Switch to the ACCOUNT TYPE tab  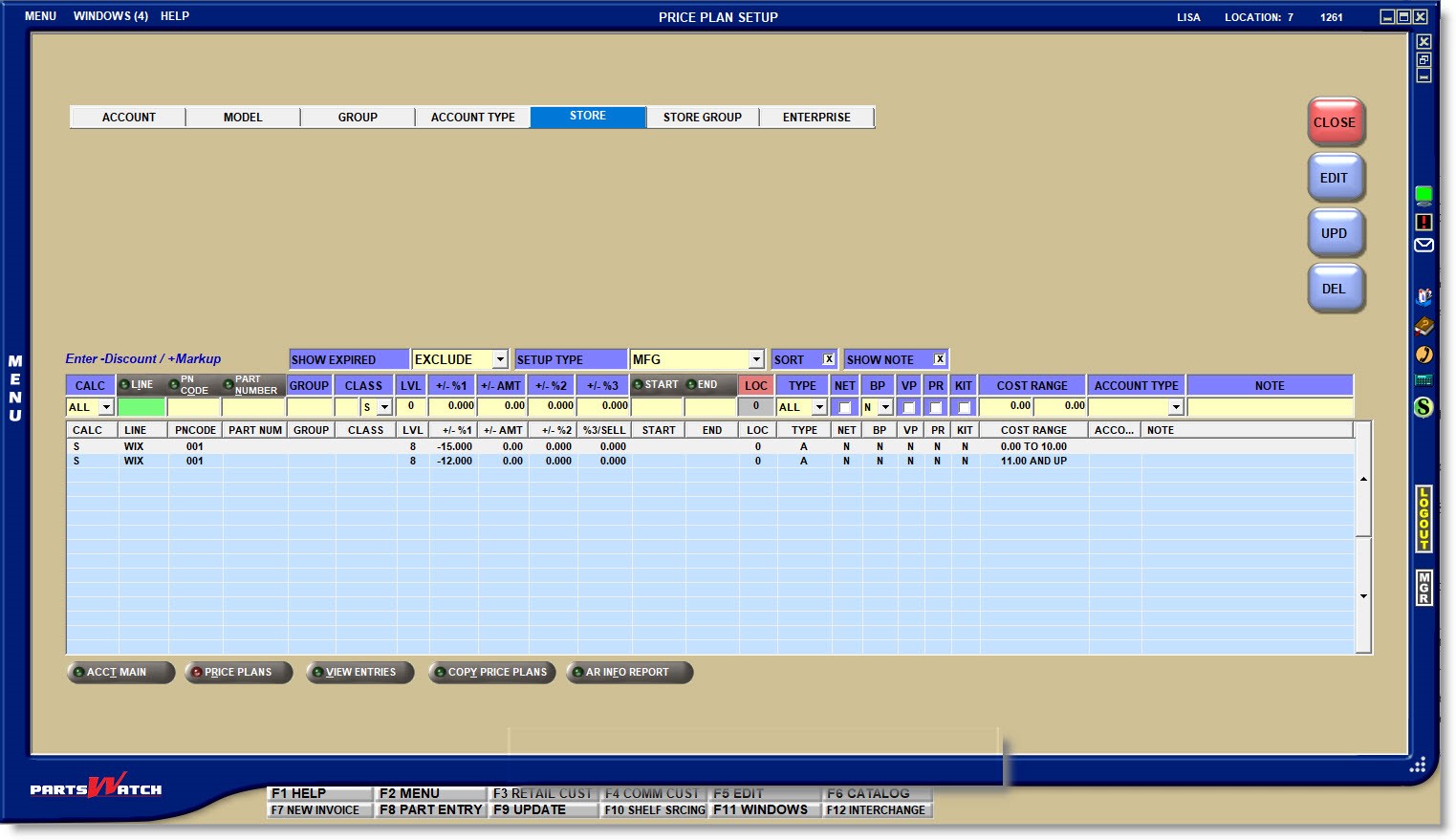(472, 117)
